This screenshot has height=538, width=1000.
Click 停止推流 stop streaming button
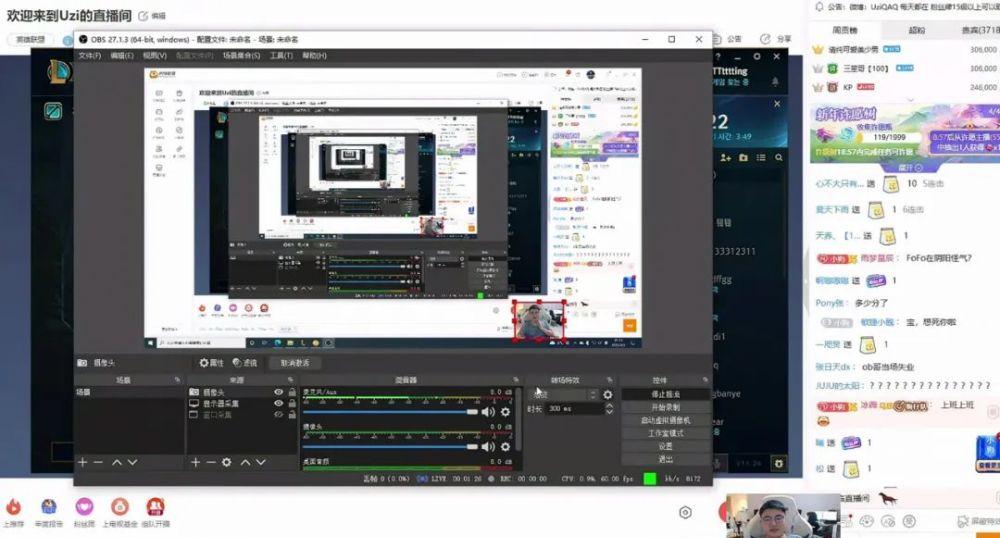pyautogui.click(x=665, y=395)
